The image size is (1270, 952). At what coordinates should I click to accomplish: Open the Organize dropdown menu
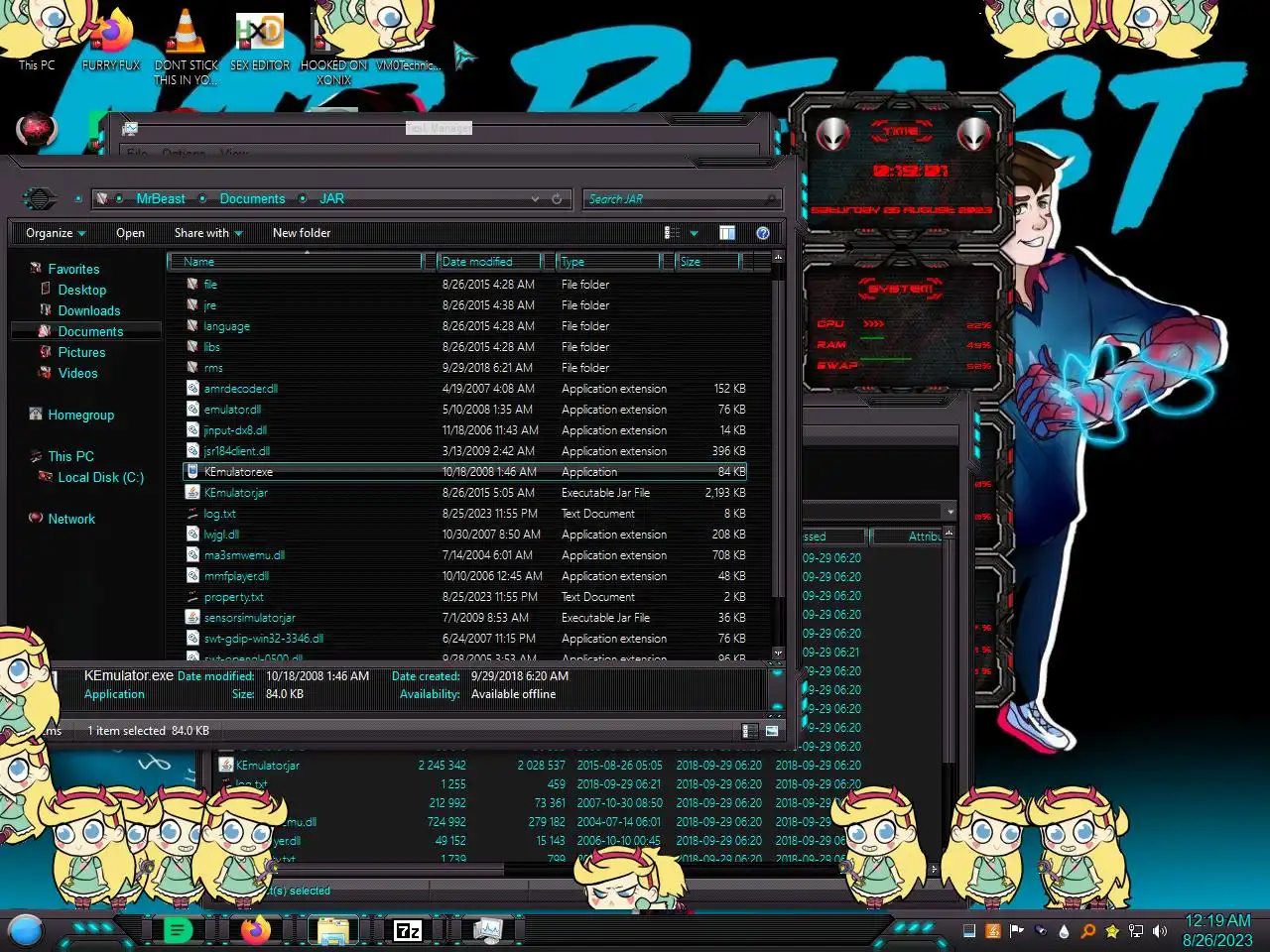pyautogui.click(x=56, y=233)
